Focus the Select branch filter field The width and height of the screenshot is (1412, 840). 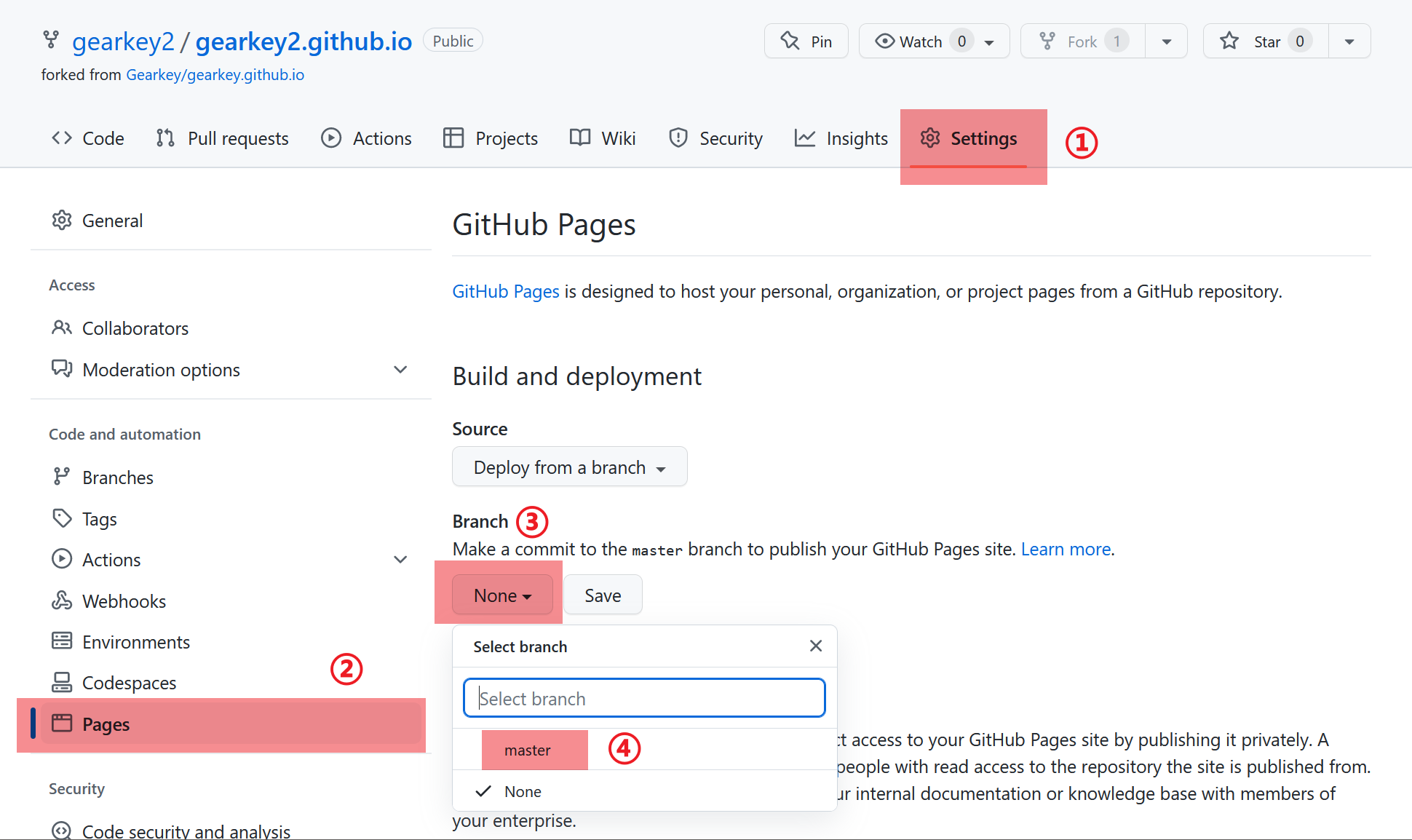[x=644, y=698]
